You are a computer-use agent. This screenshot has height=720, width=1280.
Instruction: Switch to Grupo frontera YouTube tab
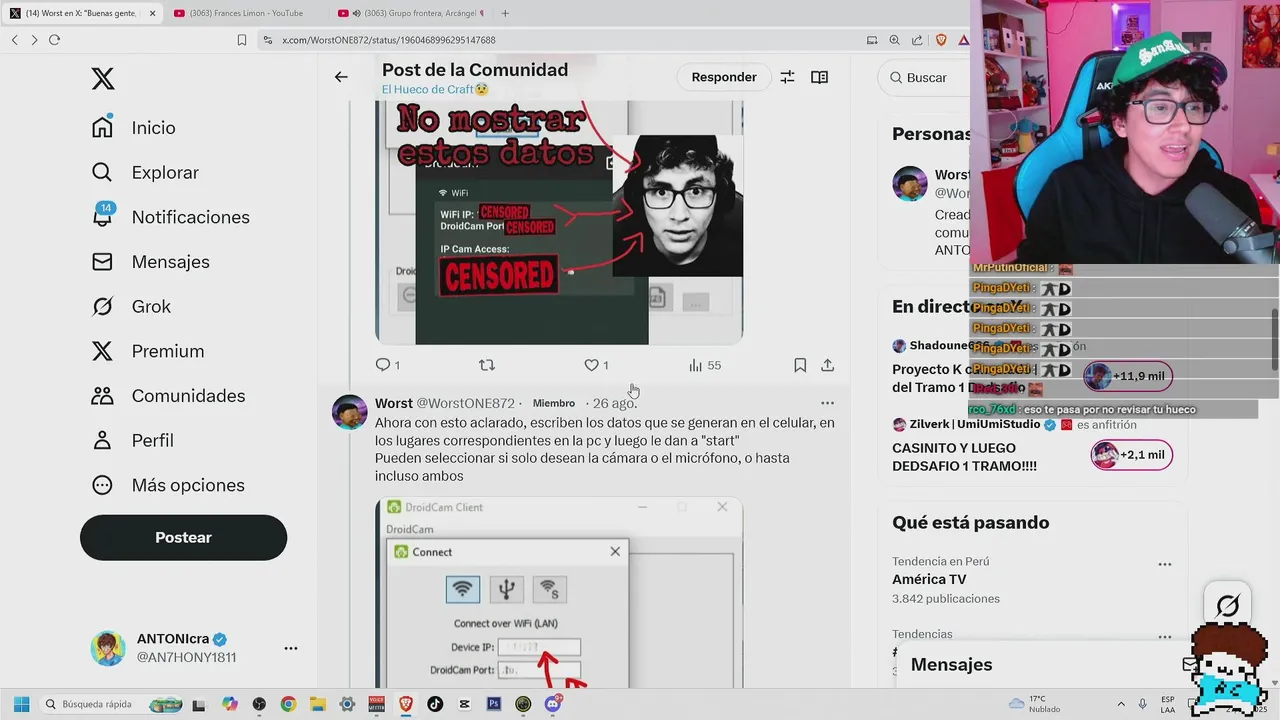tap(410, 13)
